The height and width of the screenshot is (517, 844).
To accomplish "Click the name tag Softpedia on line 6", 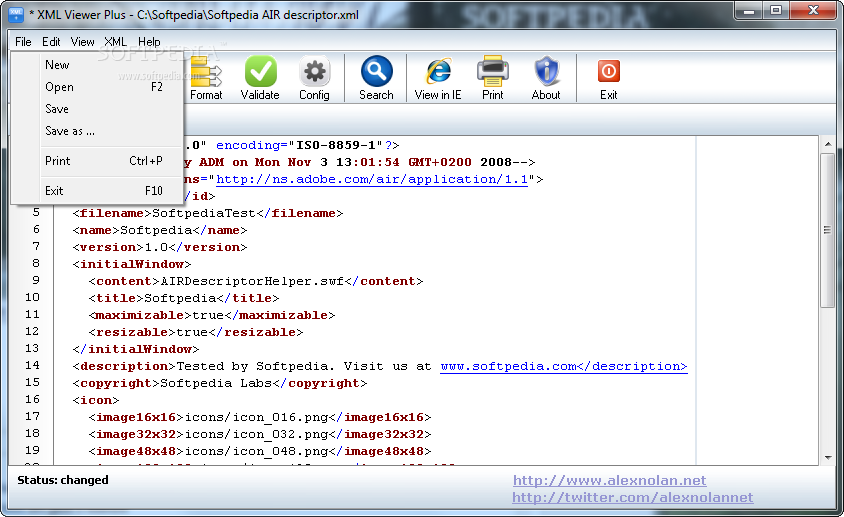I will tap(160, 230).
